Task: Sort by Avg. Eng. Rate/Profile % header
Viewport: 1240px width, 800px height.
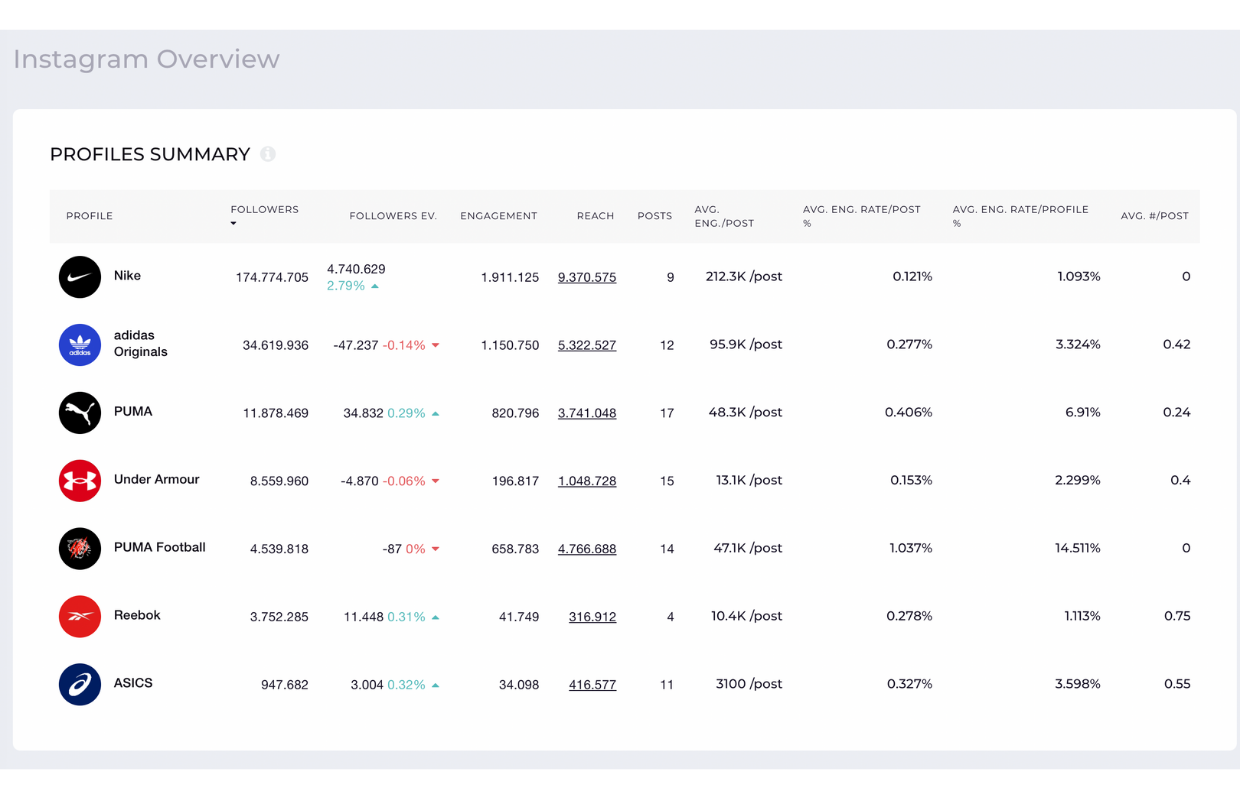Action: point(1021,216)
